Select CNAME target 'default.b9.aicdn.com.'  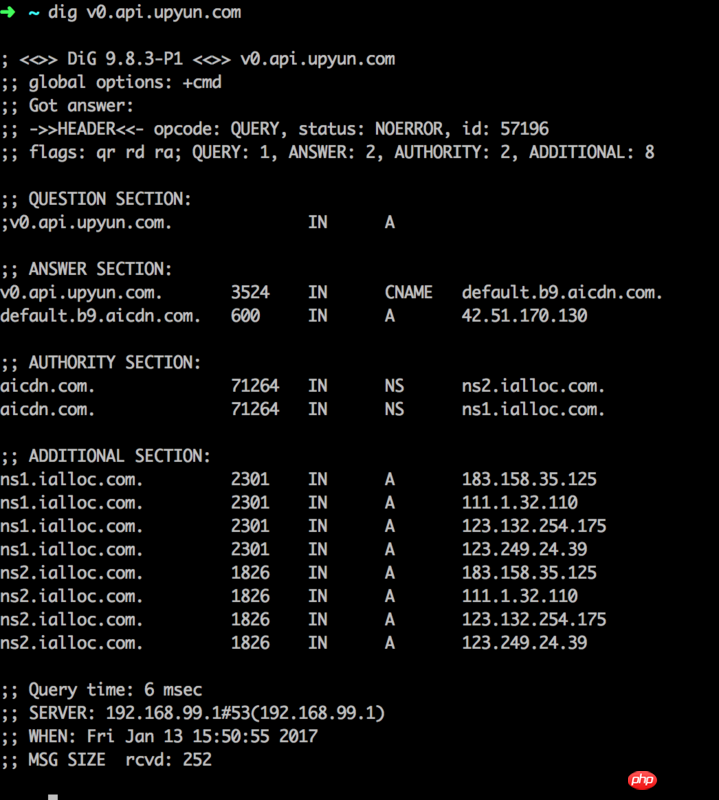[x=562, y=292]
